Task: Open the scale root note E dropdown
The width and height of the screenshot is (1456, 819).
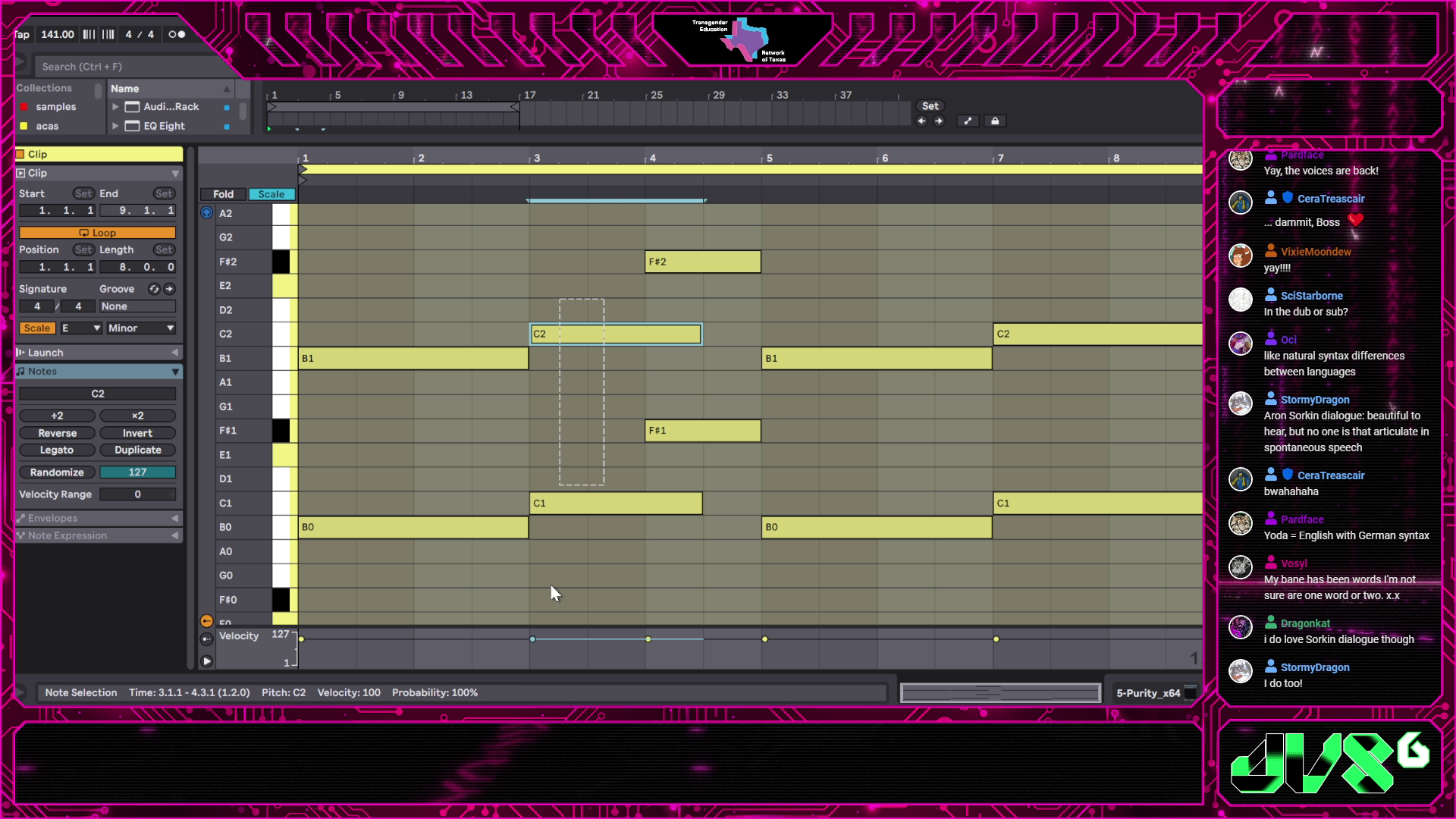Action: coord(81,328)
